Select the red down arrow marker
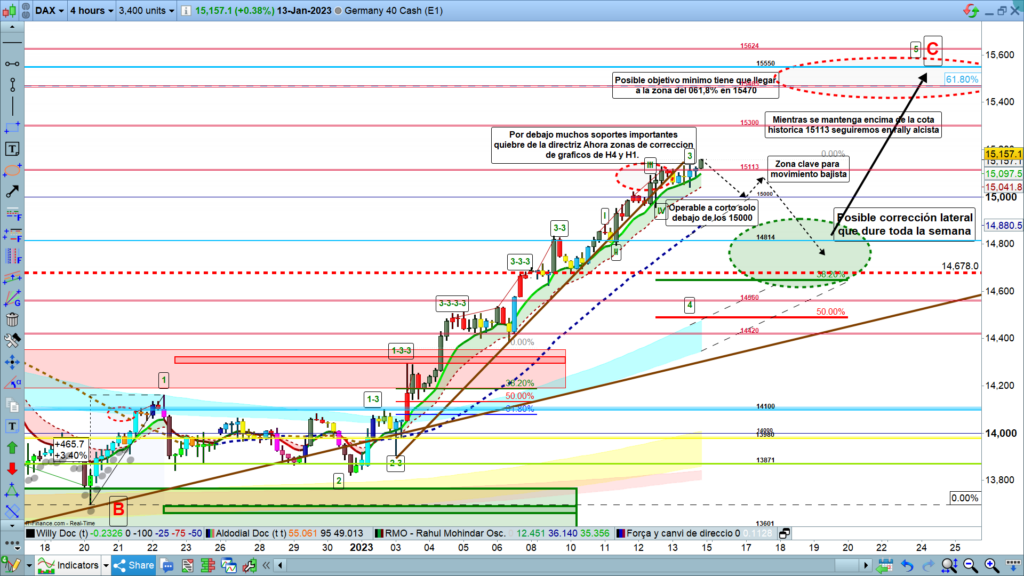The height and width of the screenshot is (576, 1024). point(11,469)
